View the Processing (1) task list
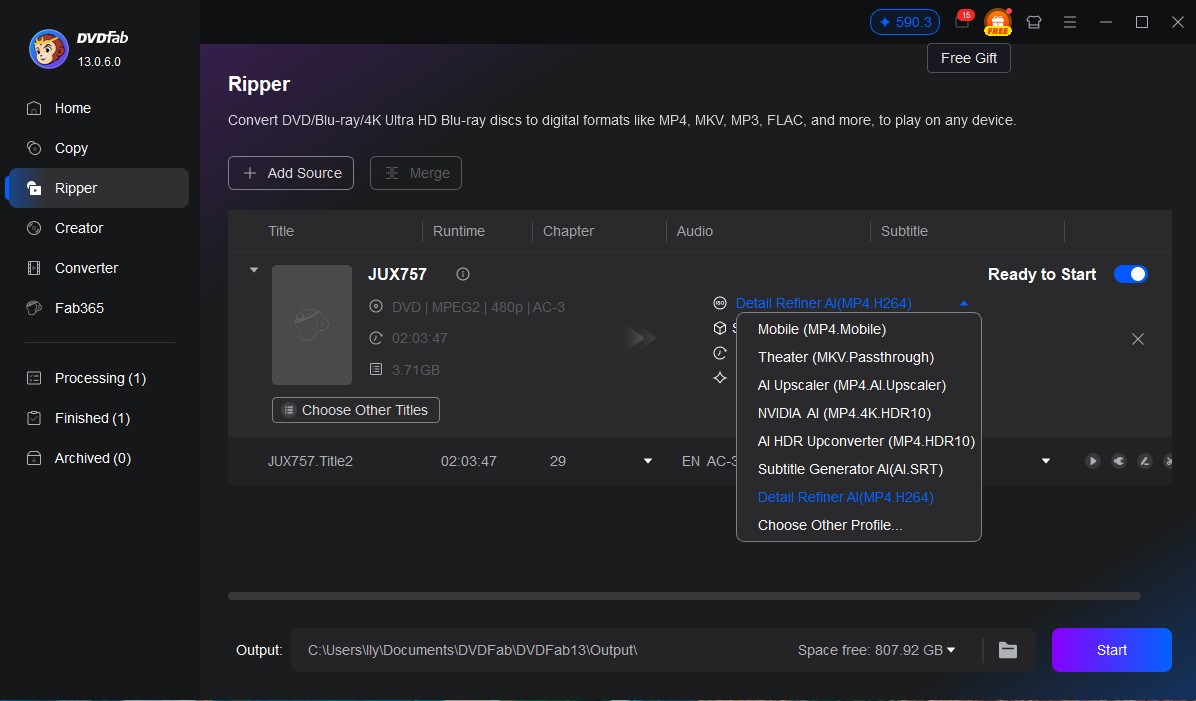1196x701 pixels. tap(98, 378)
